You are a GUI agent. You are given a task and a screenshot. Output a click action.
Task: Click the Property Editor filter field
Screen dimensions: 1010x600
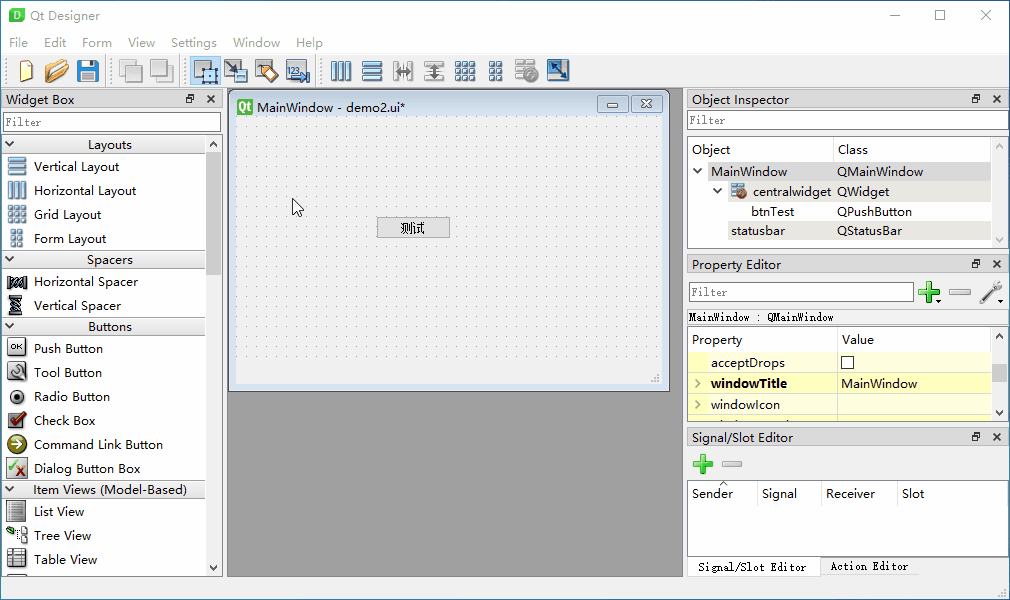click(801, 292)
